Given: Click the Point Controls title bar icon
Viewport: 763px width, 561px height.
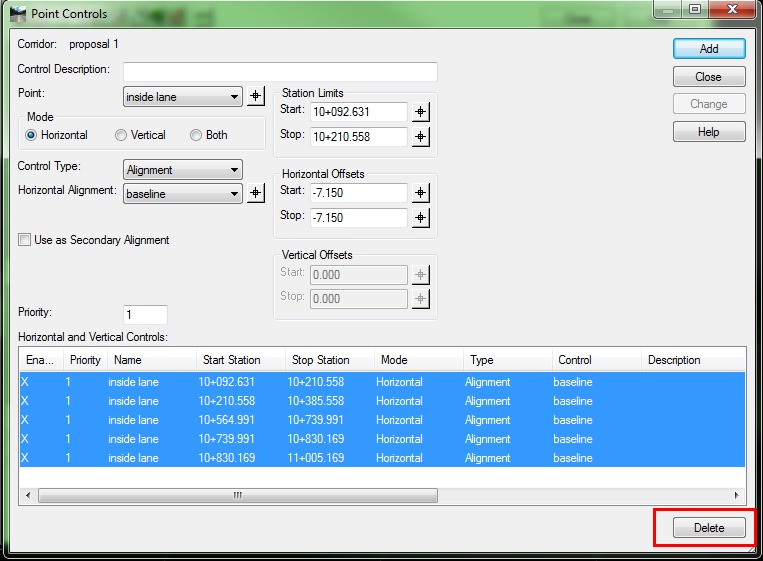Looking at the screenshot, I should click(18, 14).
